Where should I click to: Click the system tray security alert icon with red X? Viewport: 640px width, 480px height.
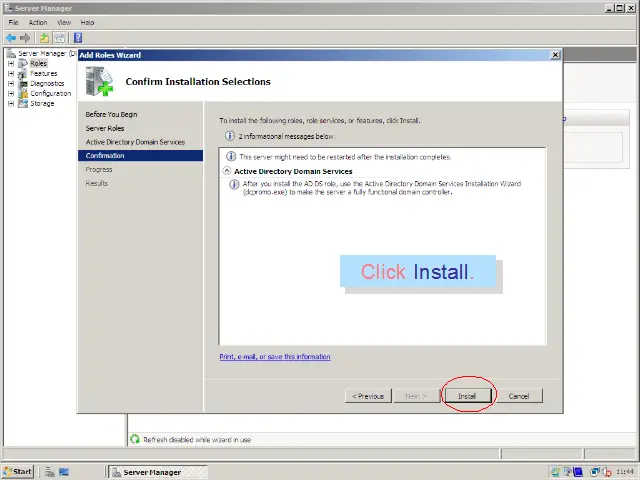point(607,472)
